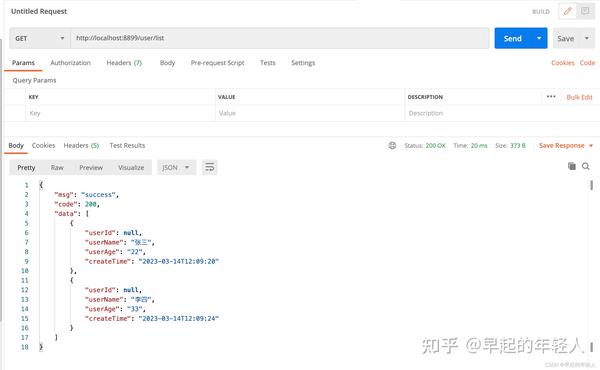Select the Raw response view
This screenshot has width=600, height=370.
pyautogui.click(x=57, y=168)
